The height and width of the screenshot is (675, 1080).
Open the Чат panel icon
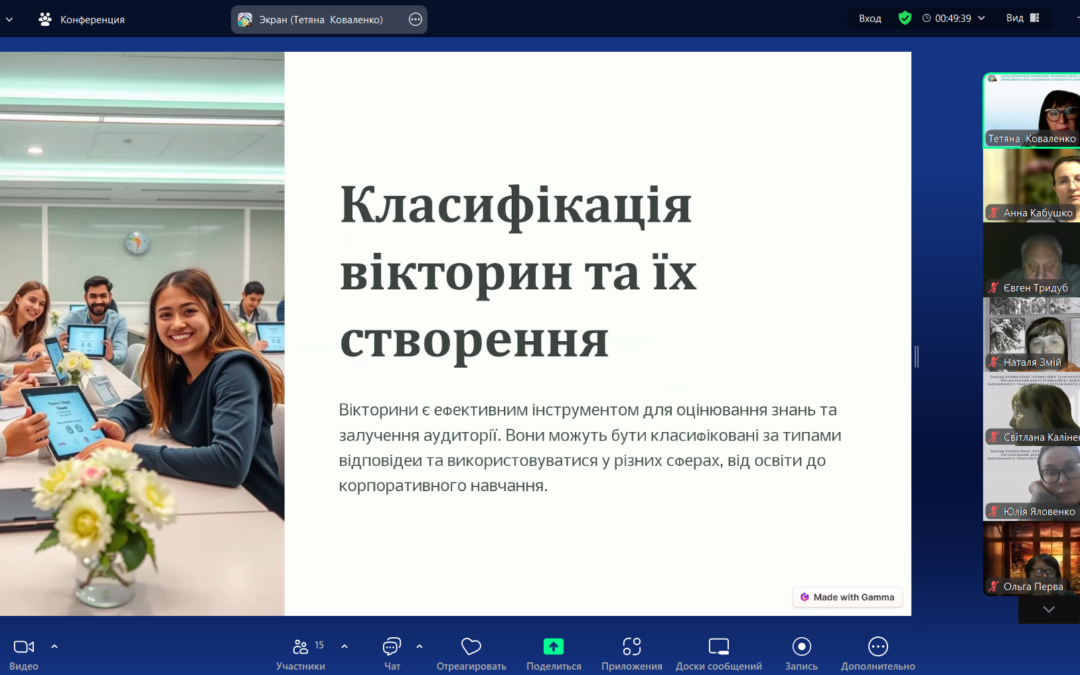390,646
